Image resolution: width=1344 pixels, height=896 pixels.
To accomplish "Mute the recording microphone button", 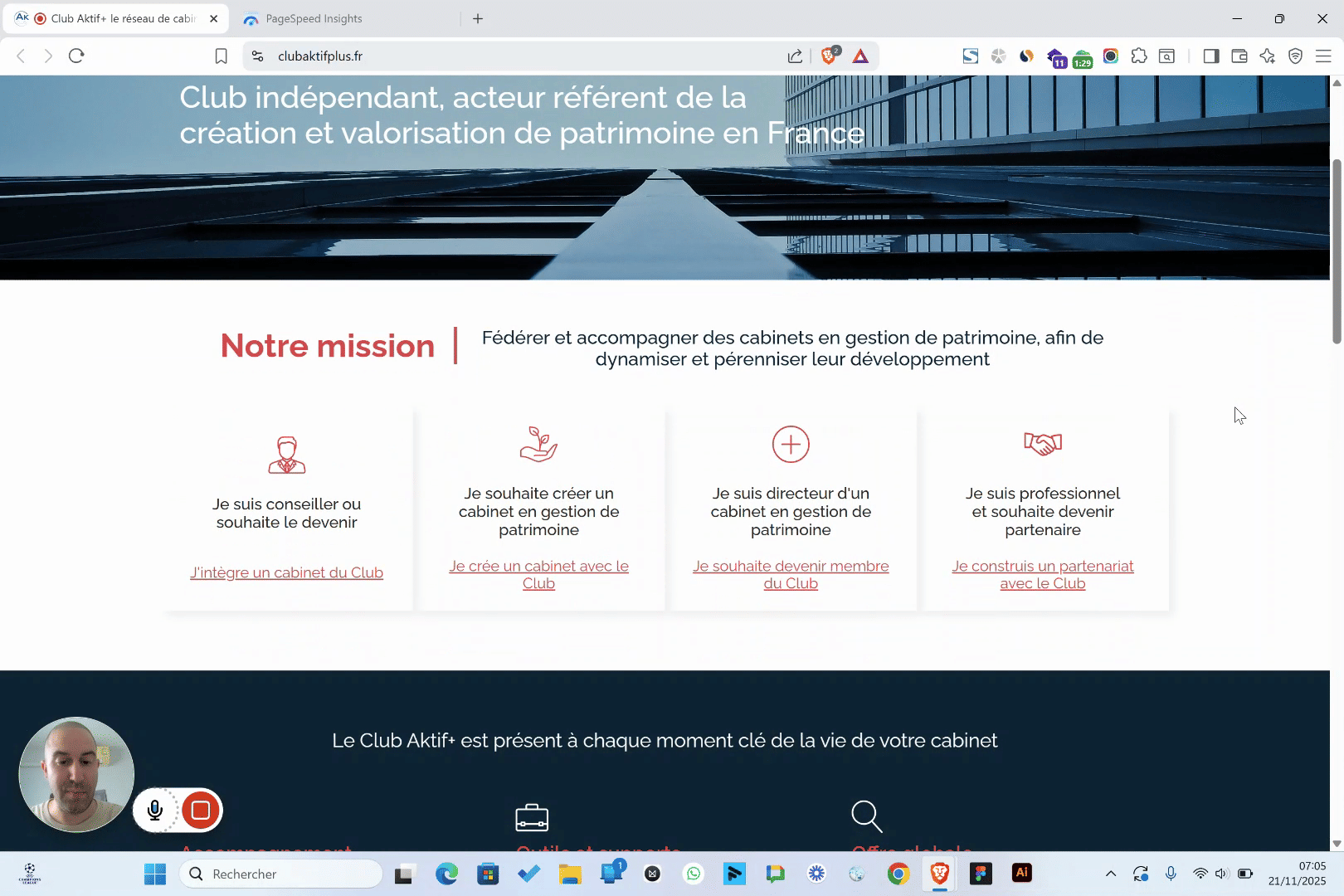I will coord(155,811).
